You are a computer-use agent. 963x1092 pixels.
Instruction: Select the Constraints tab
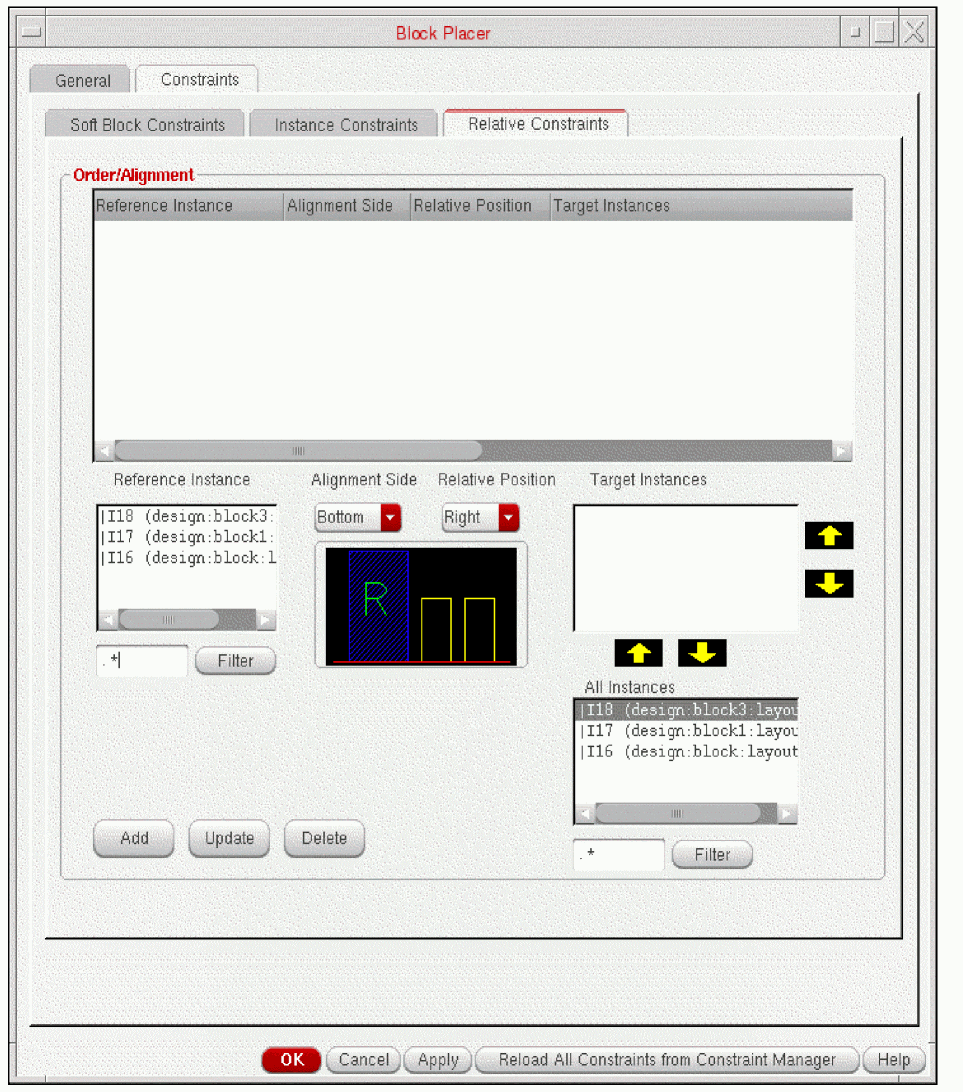(x=199, y=79)
